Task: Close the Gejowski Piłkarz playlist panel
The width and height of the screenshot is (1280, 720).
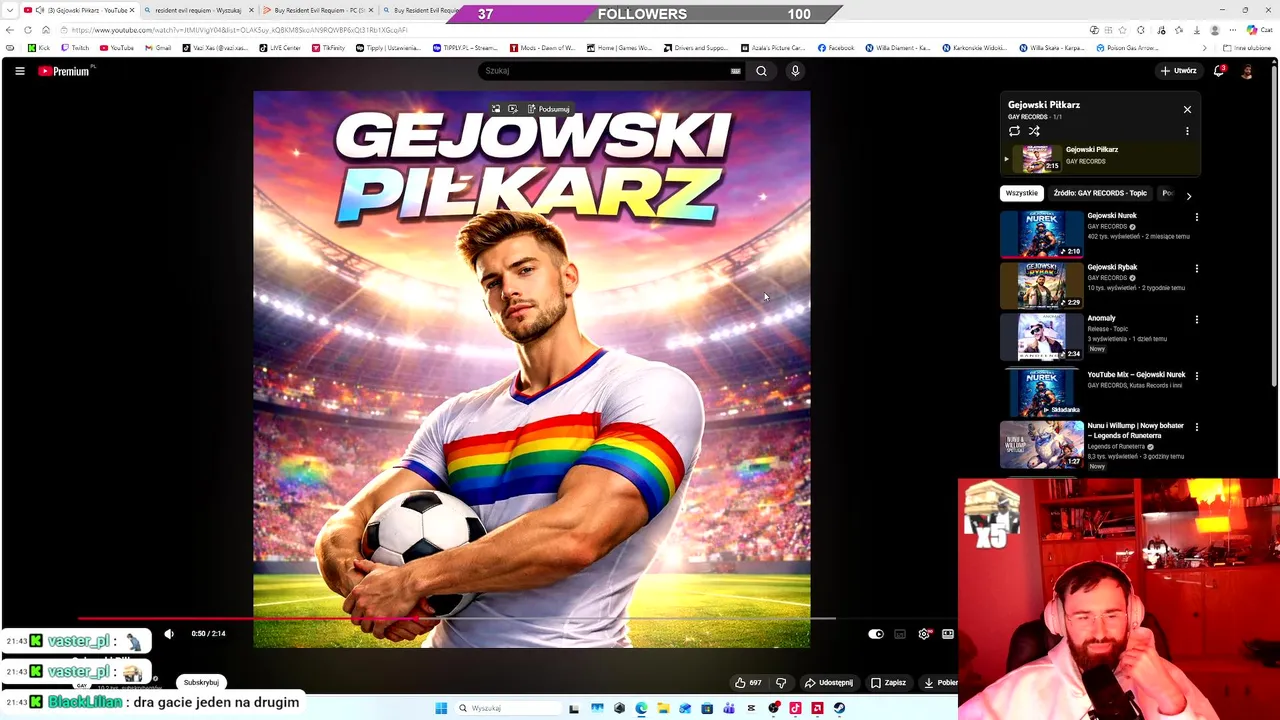Action: click(1187, 109)
